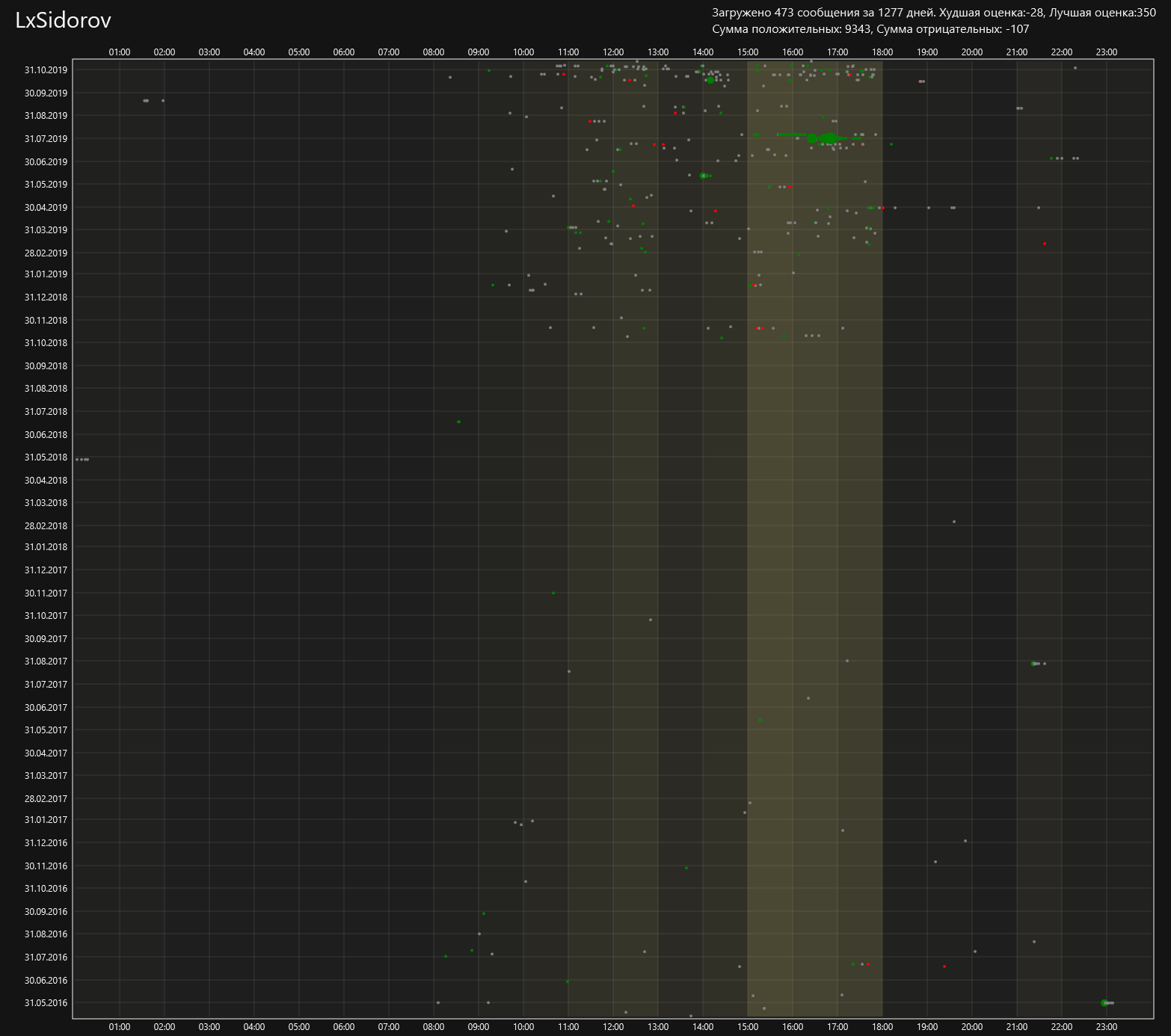Click the 30.11.2016 date label
Viewport: 1171px width, 1036px height.
tap(46, 866)
